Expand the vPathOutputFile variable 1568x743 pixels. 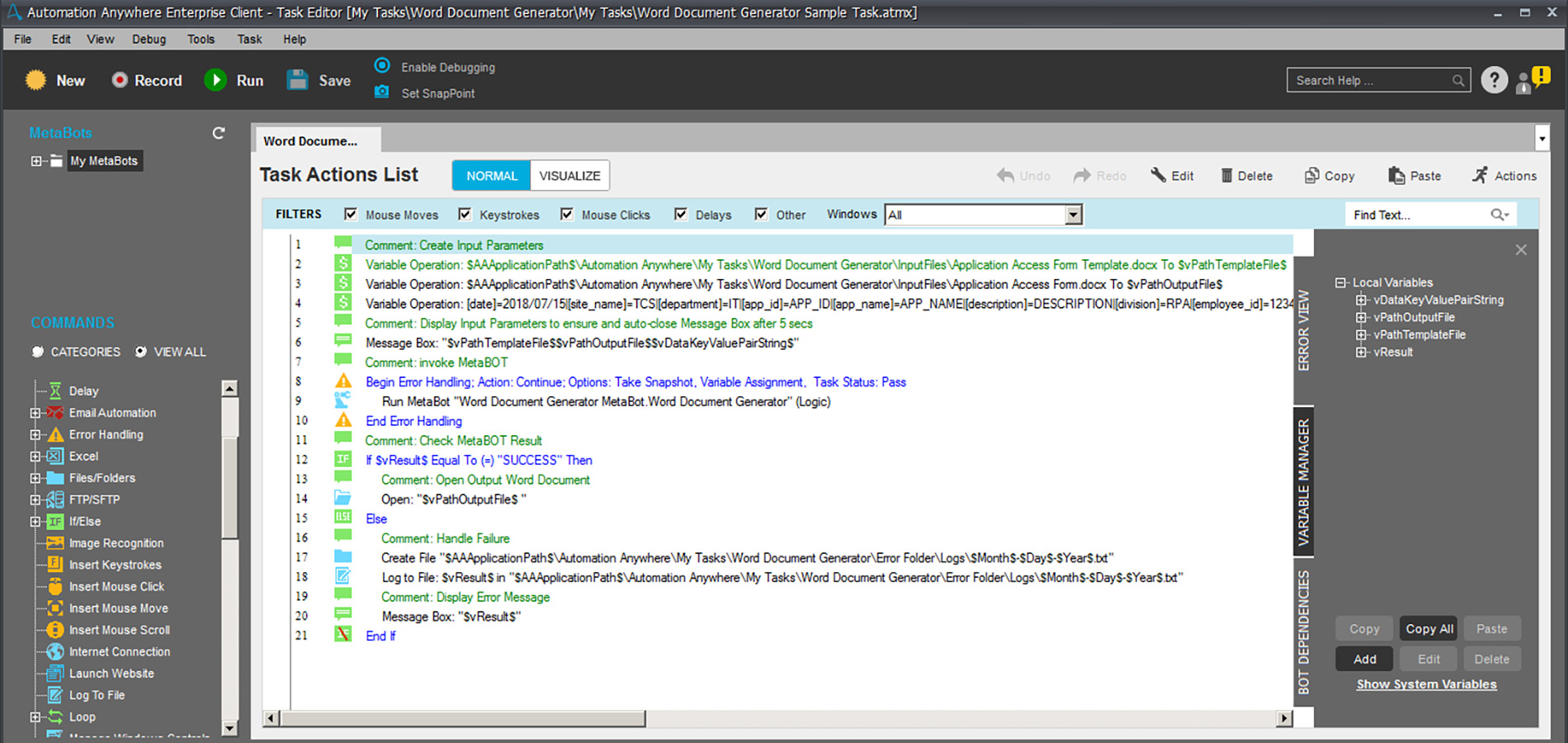tap(1361, 317)
